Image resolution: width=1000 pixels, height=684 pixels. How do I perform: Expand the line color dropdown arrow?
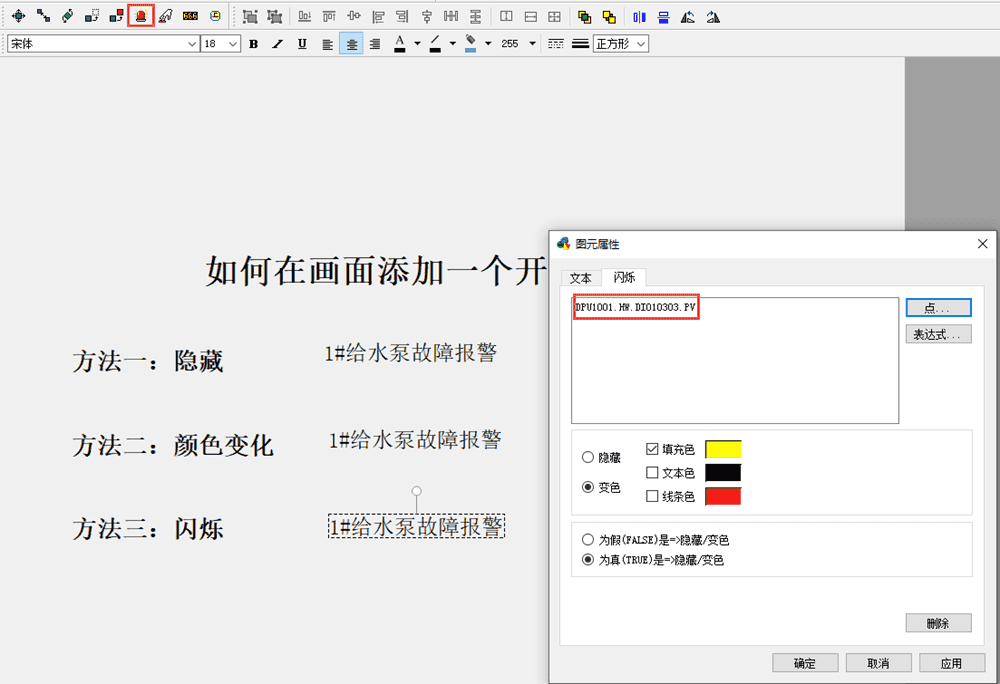click(452, 43)
